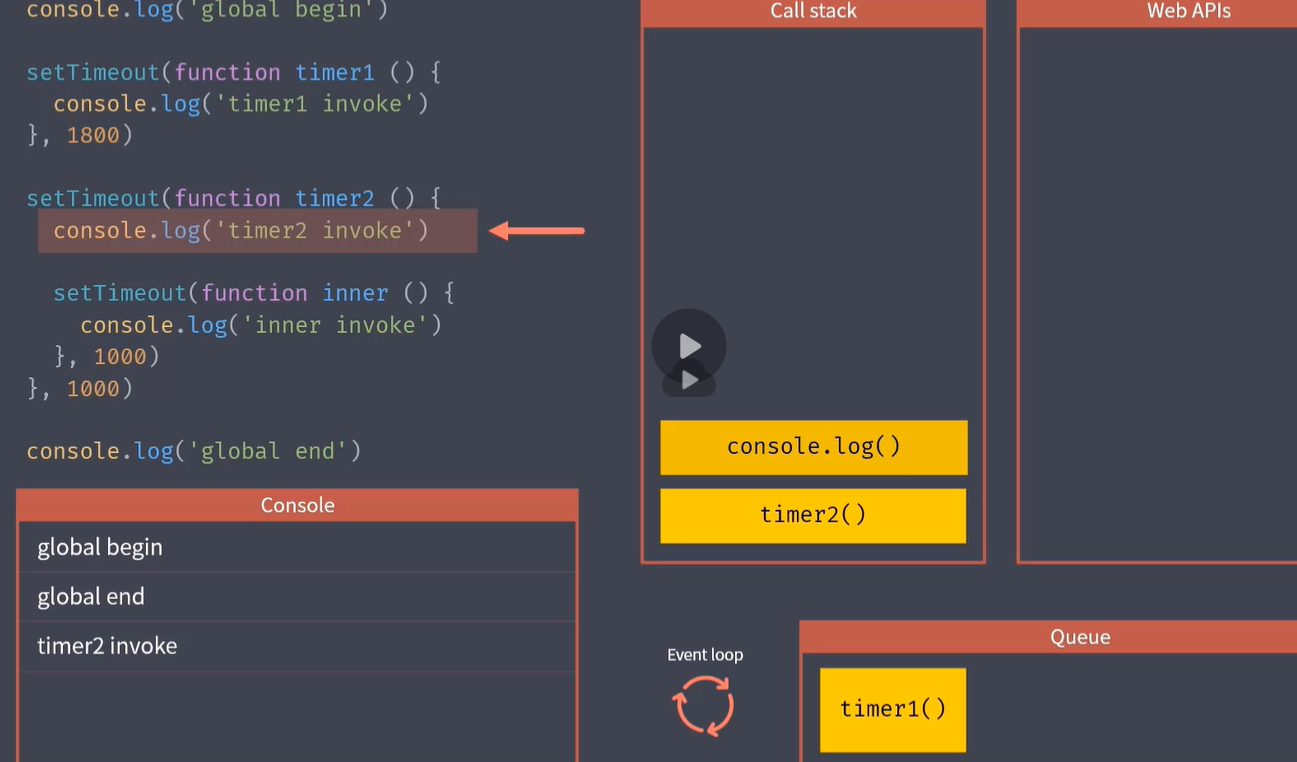Click the Event loop circular arrows icon
1297x762 pixels.
(704, 705)
